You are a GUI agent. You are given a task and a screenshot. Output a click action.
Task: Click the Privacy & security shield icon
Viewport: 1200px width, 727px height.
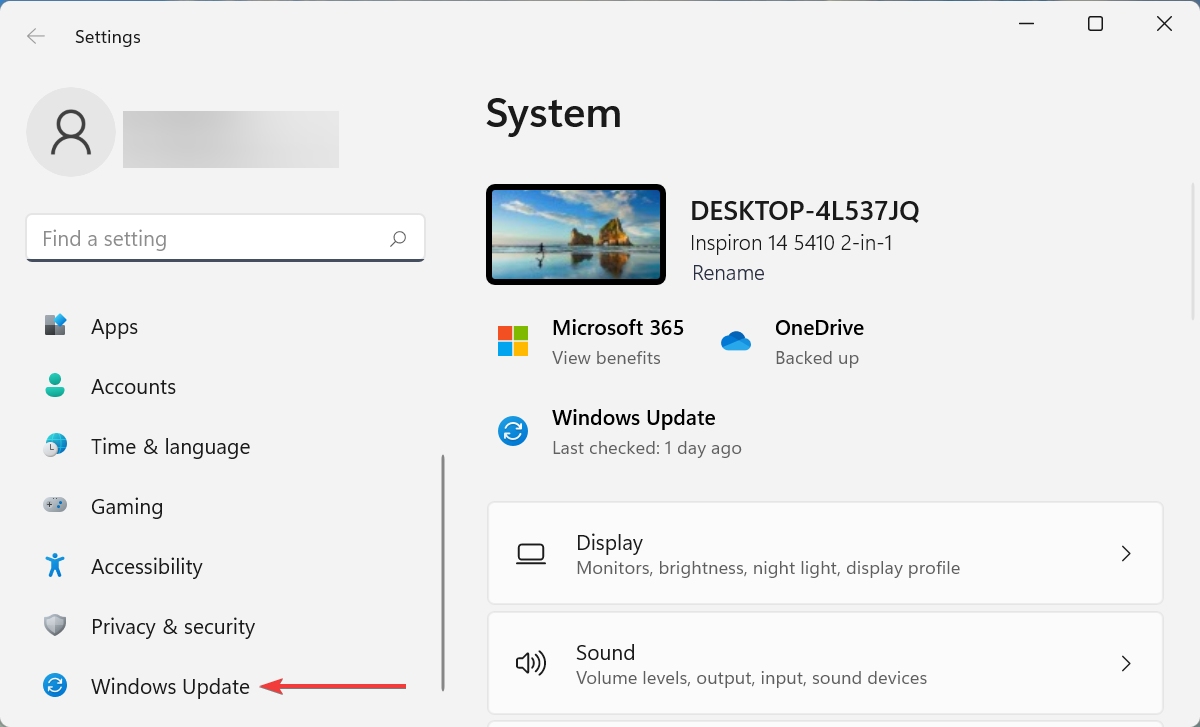55,626
